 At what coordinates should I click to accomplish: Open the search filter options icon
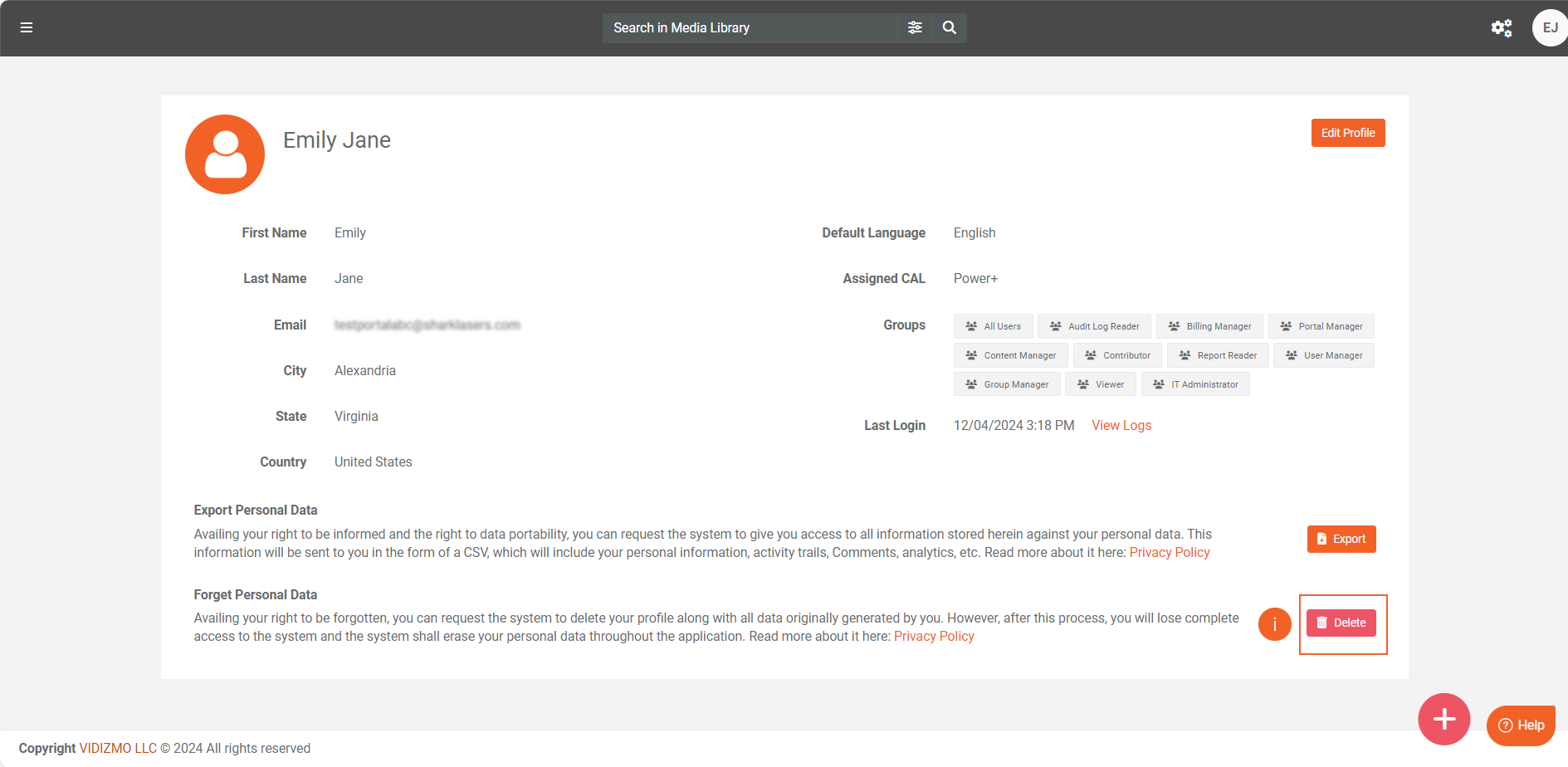coord(915,27)
